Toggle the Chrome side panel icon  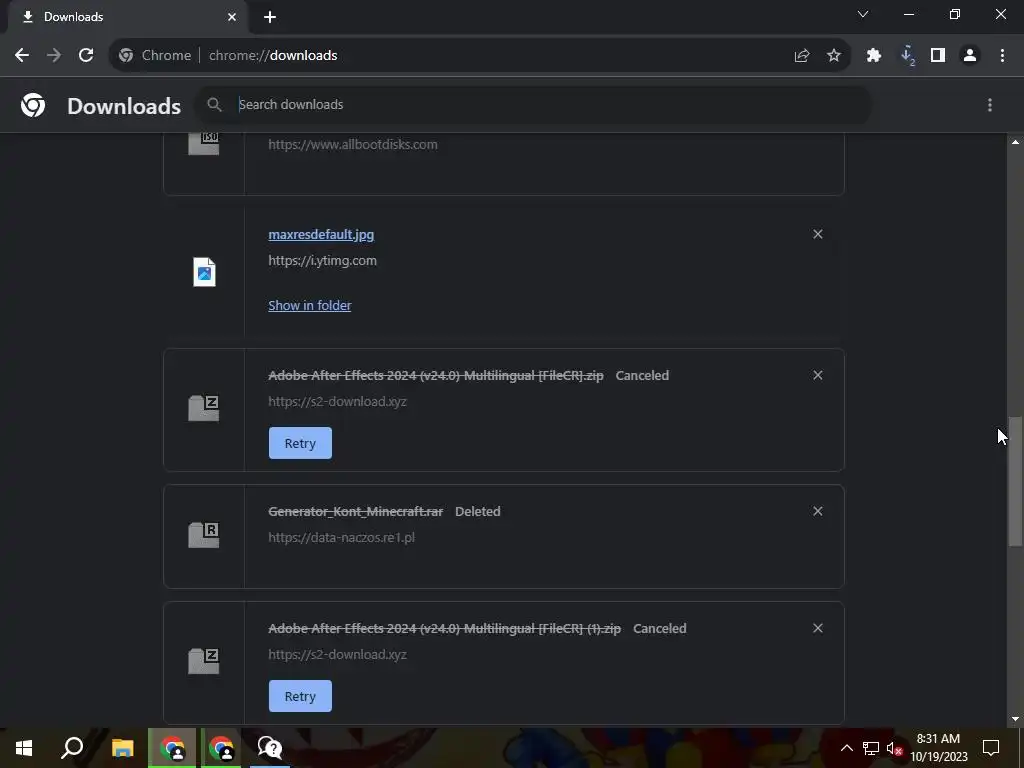click(x=938, y=56)
